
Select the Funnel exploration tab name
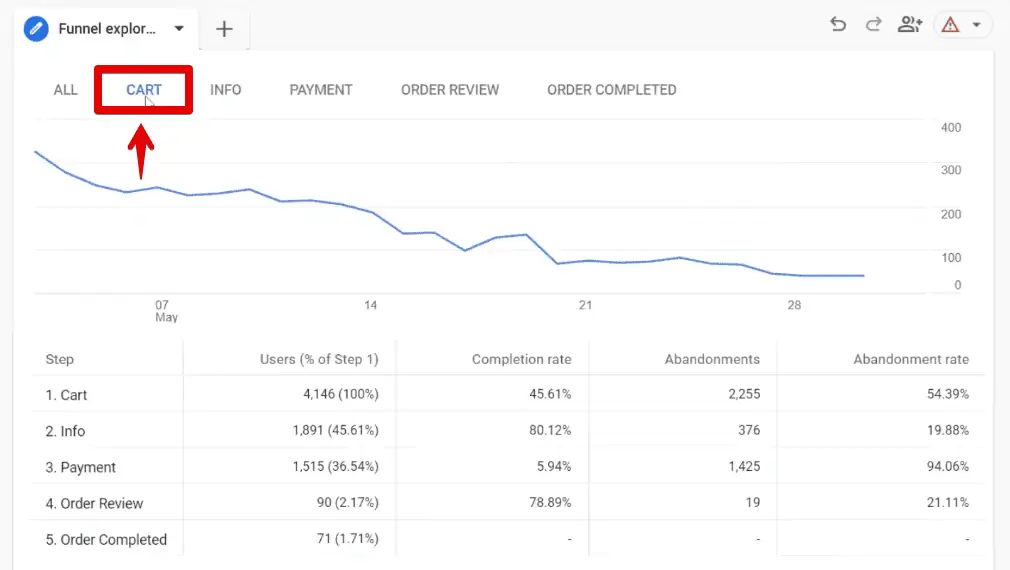pyautogui.click(x=107, y=29)
